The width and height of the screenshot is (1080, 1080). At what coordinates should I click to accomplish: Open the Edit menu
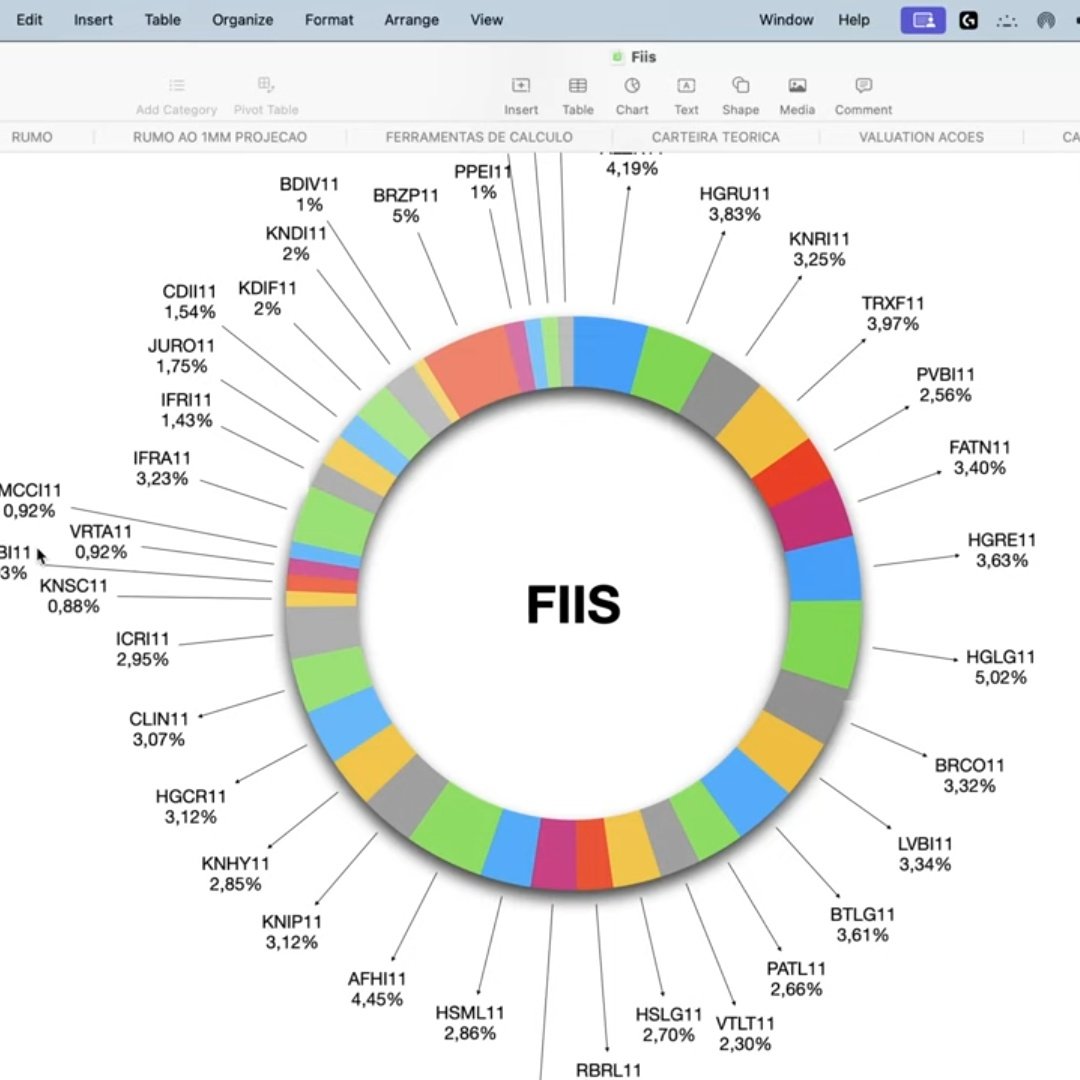(29, 20)
